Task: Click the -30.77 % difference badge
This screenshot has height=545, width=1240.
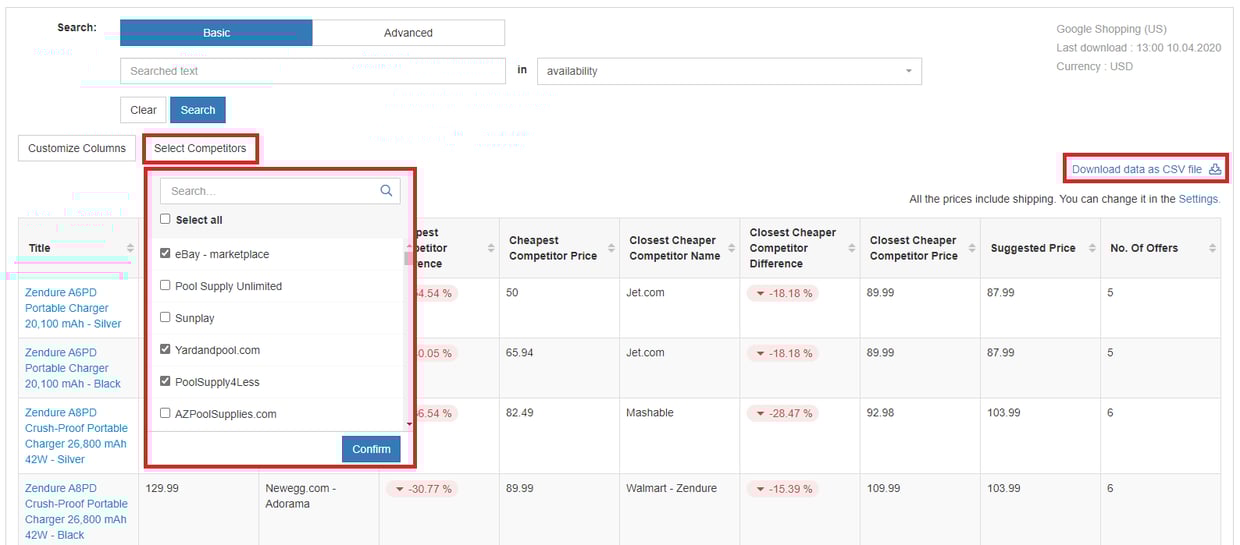Action: tap(420, 489)
